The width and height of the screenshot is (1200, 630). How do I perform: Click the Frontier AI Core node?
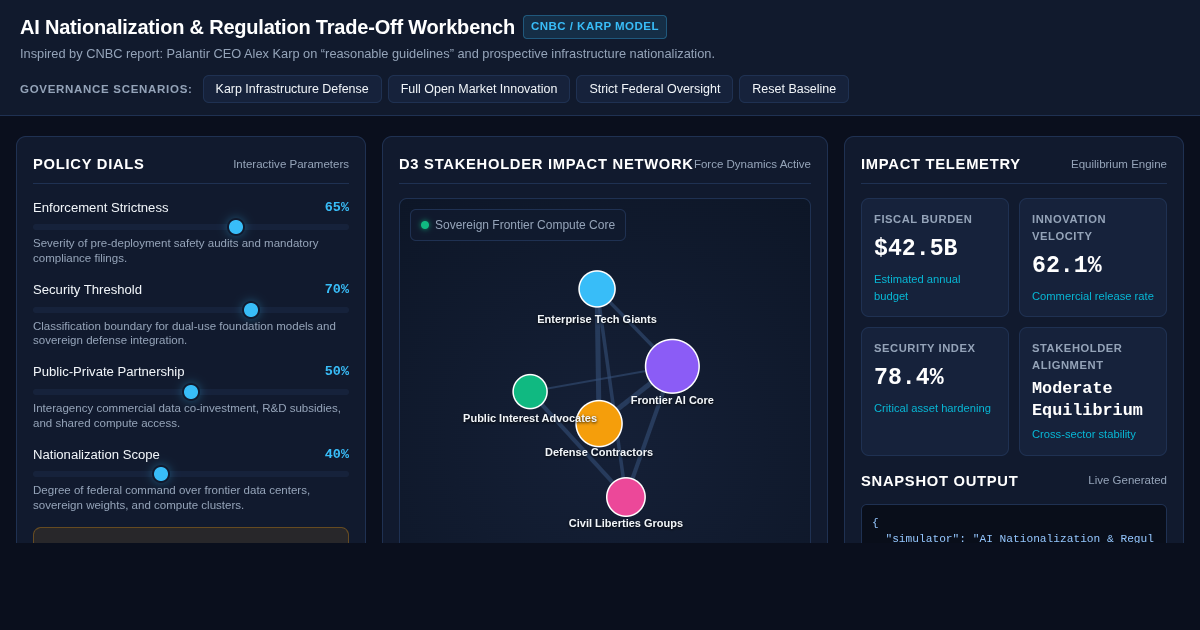[x=672, y=366]
